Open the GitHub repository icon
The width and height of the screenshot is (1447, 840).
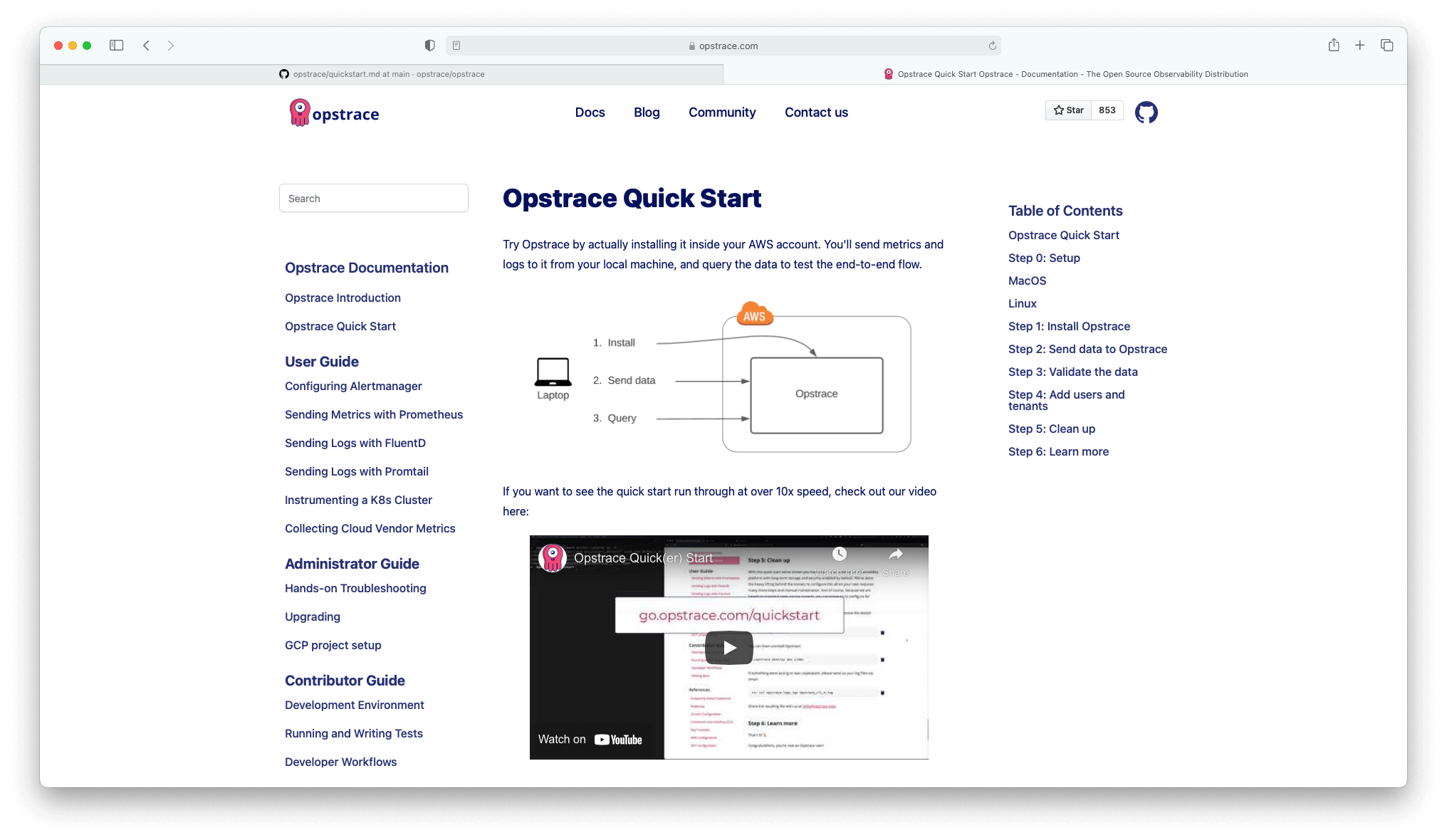pos(1146,112)
